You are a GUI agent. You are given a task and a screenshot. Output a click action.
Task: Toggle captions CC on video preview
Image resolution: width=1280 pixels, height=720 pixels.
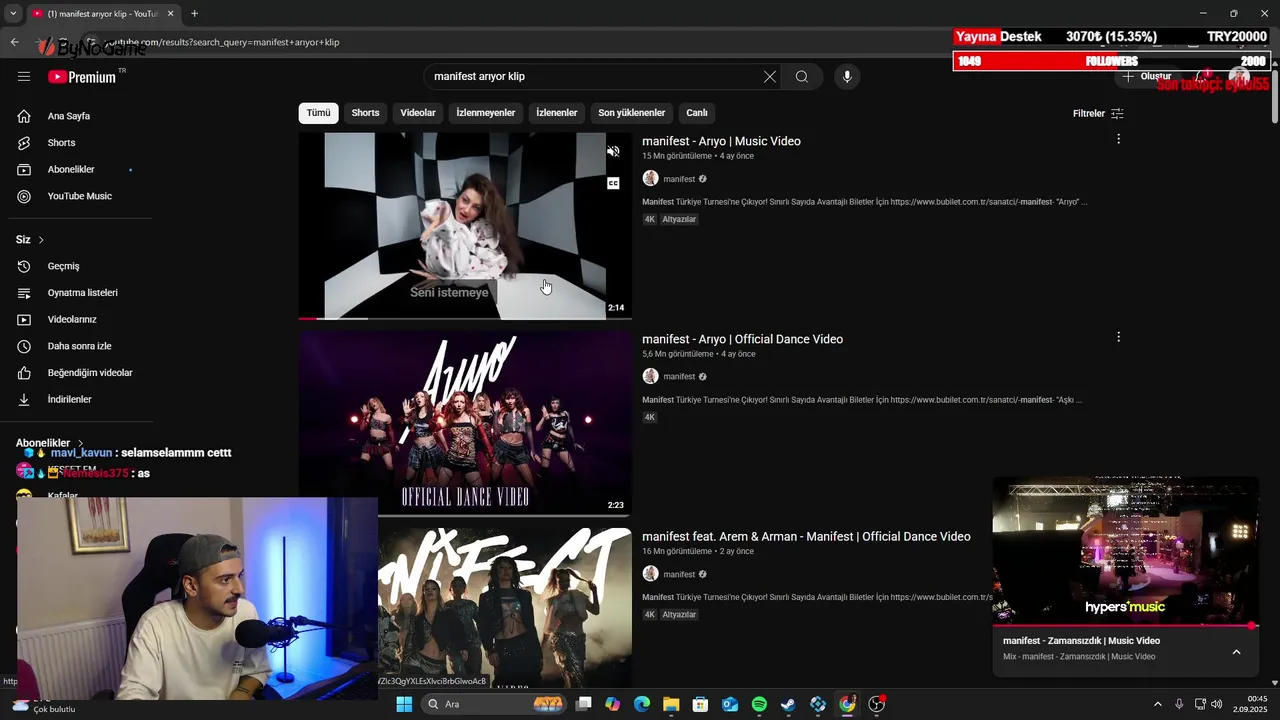click(x=613, y=183)
